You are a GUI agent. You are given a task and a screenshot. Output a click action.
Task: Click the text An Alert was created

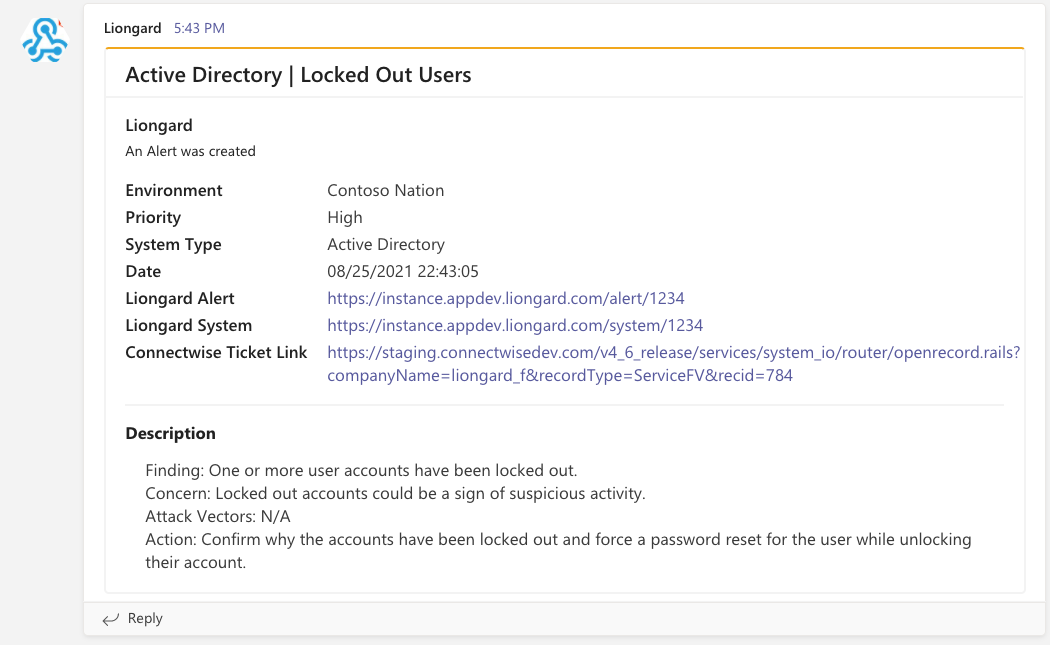pos(190,151)
